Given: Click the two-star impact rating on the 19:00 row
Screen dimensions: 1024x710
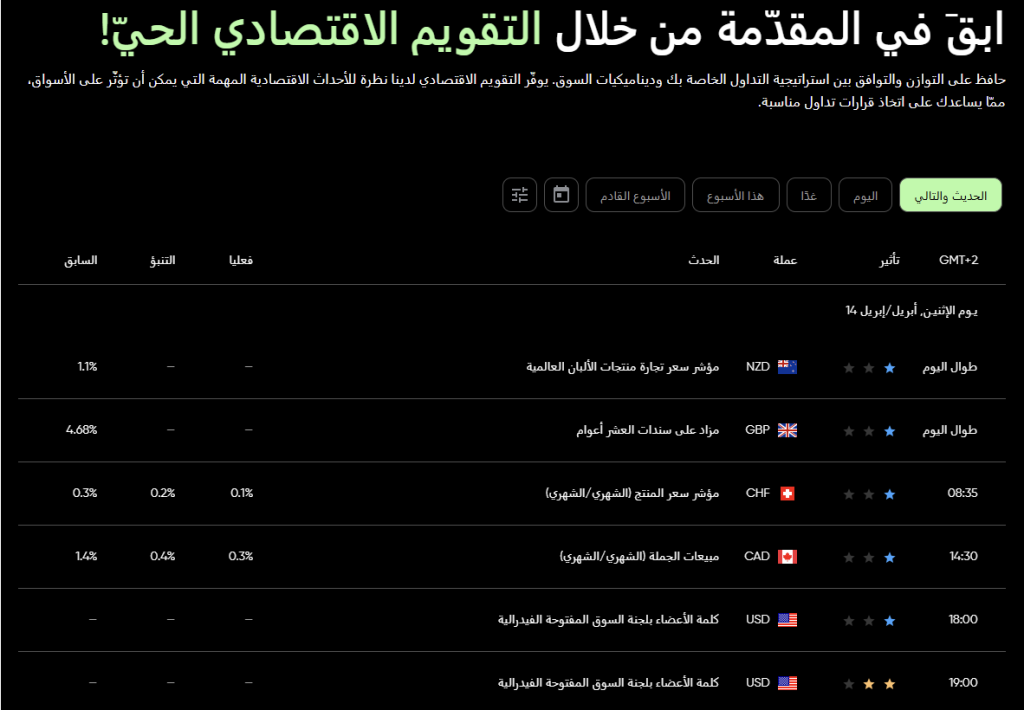Looking at the screenshot, I should [879, 683].
